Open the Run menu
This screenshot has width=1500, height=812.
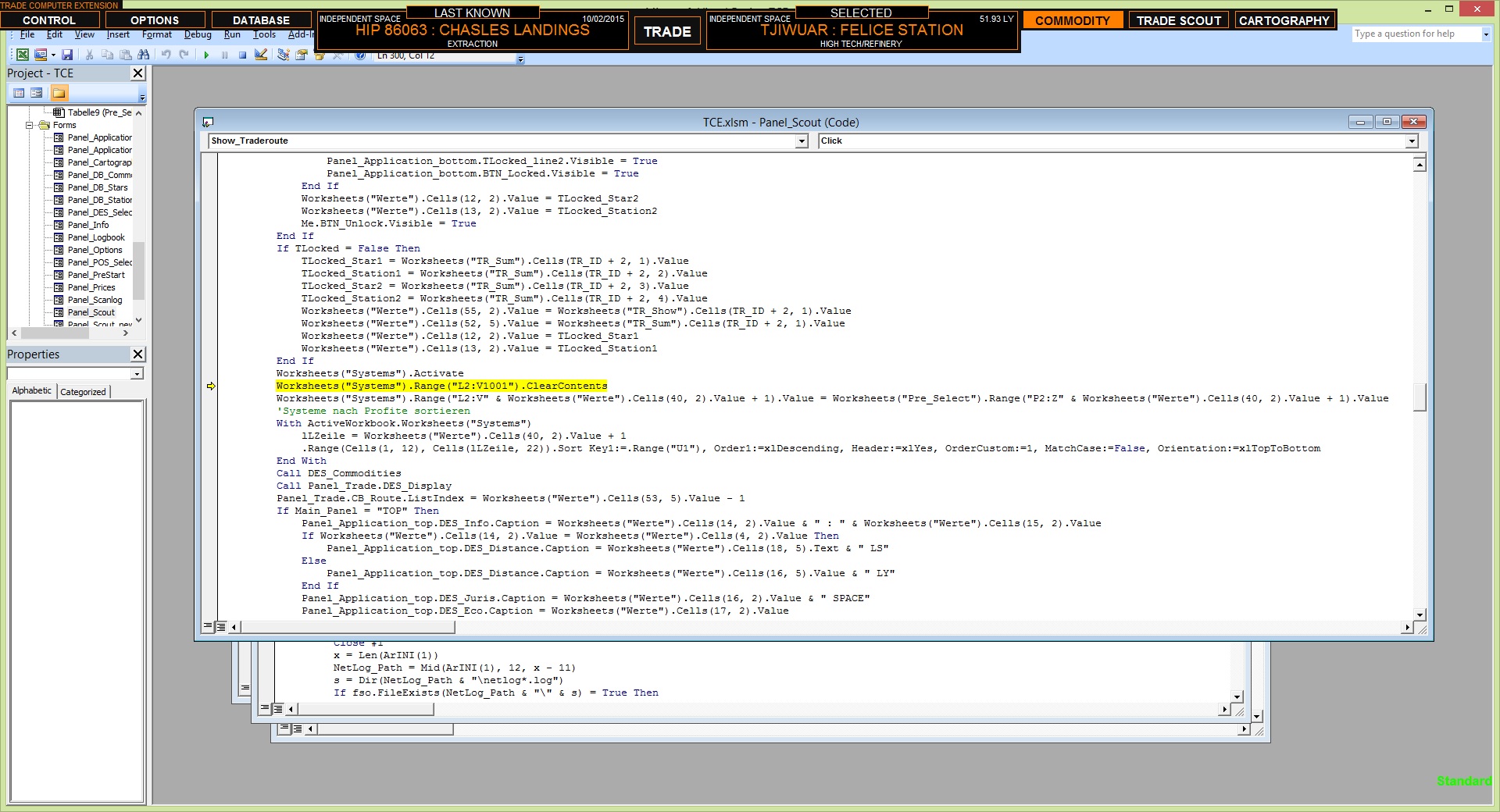(232, 34)
